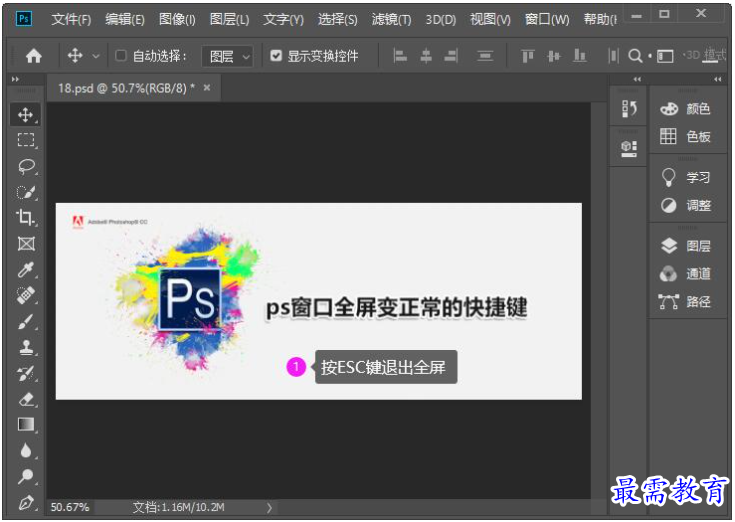Select the Rectangular Marquee tool
735x522 pixels.
pyautogui.click(x=26, y=140)
